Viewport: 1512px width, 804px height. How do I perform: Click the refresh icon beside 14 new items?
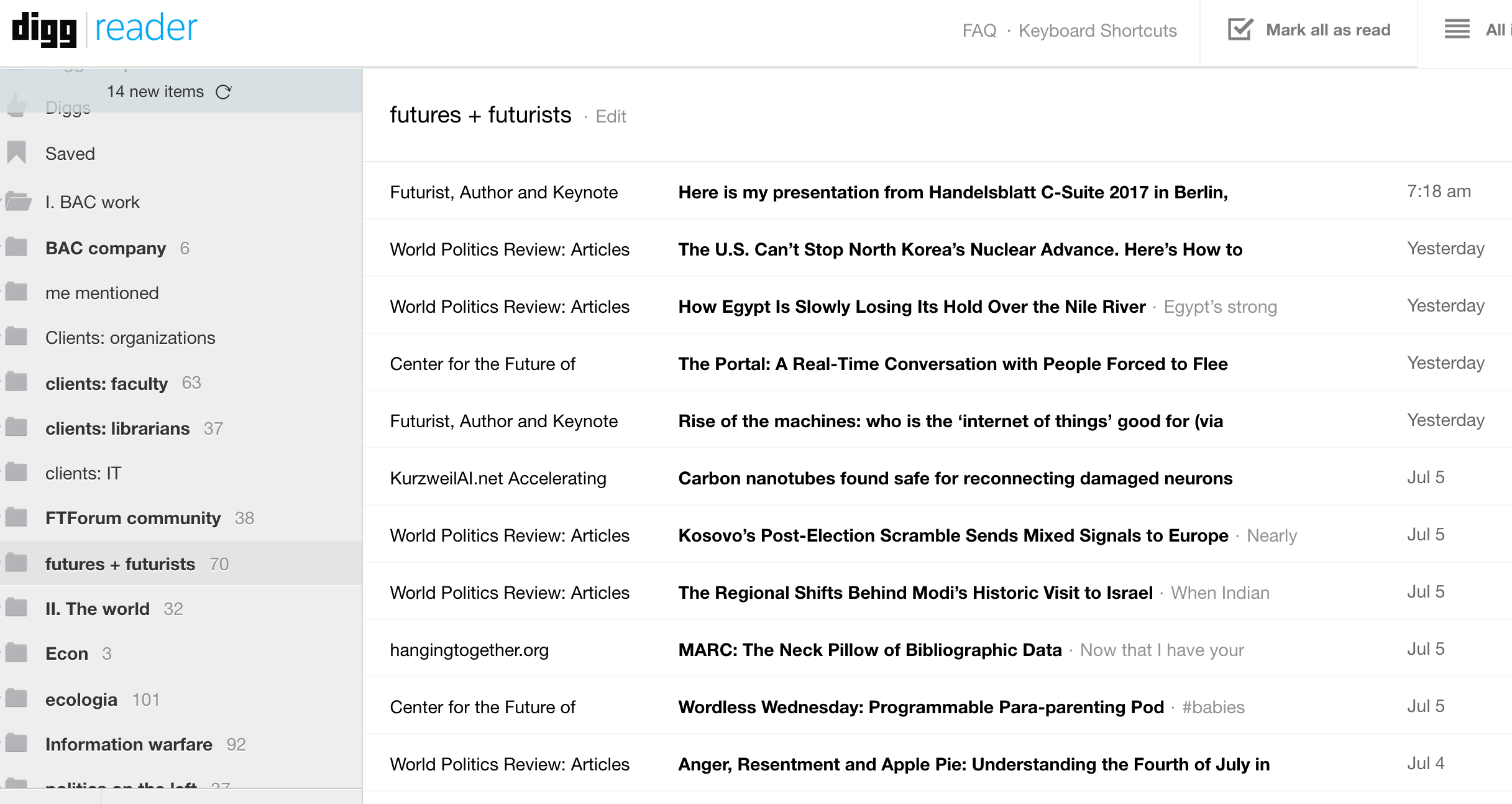point(224,92)
